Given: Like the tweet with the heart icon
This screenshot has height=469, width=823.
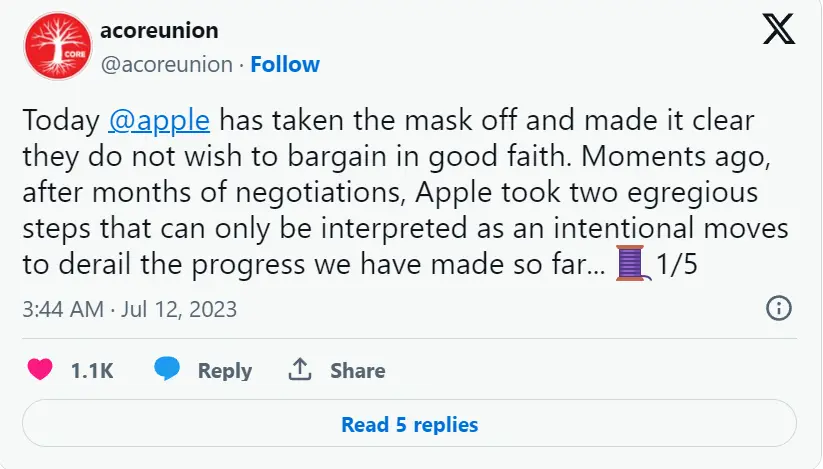Looking at the screenshot, I should pos(40,369).
